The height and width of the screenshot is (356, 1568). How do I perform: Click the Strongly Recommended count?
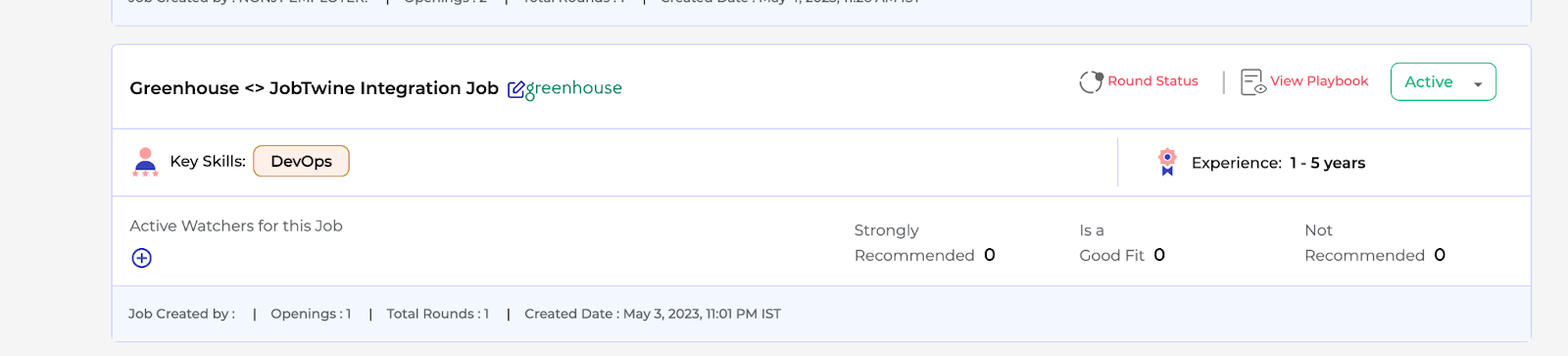990,255
